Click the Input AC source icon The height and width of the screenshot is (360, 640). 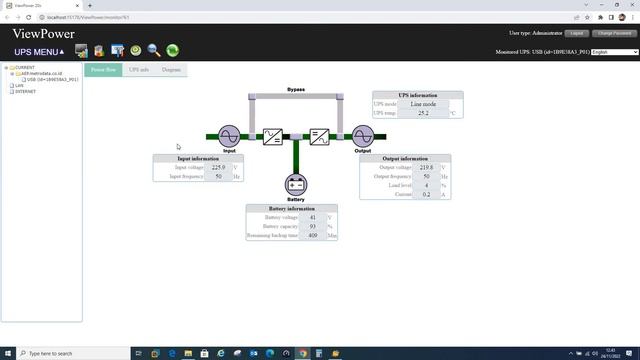tap(229, 136)
